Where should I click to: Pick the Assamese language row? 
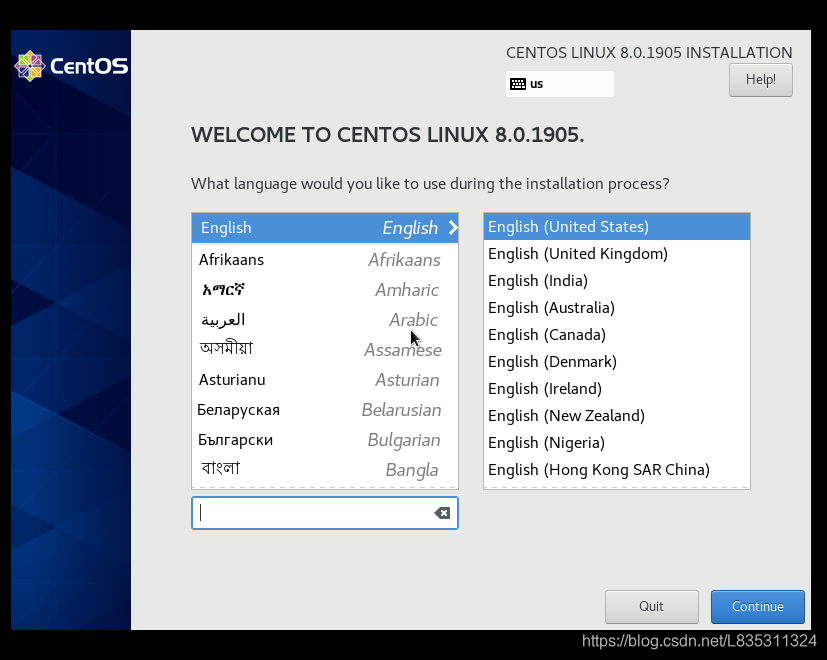click(325, 350)
